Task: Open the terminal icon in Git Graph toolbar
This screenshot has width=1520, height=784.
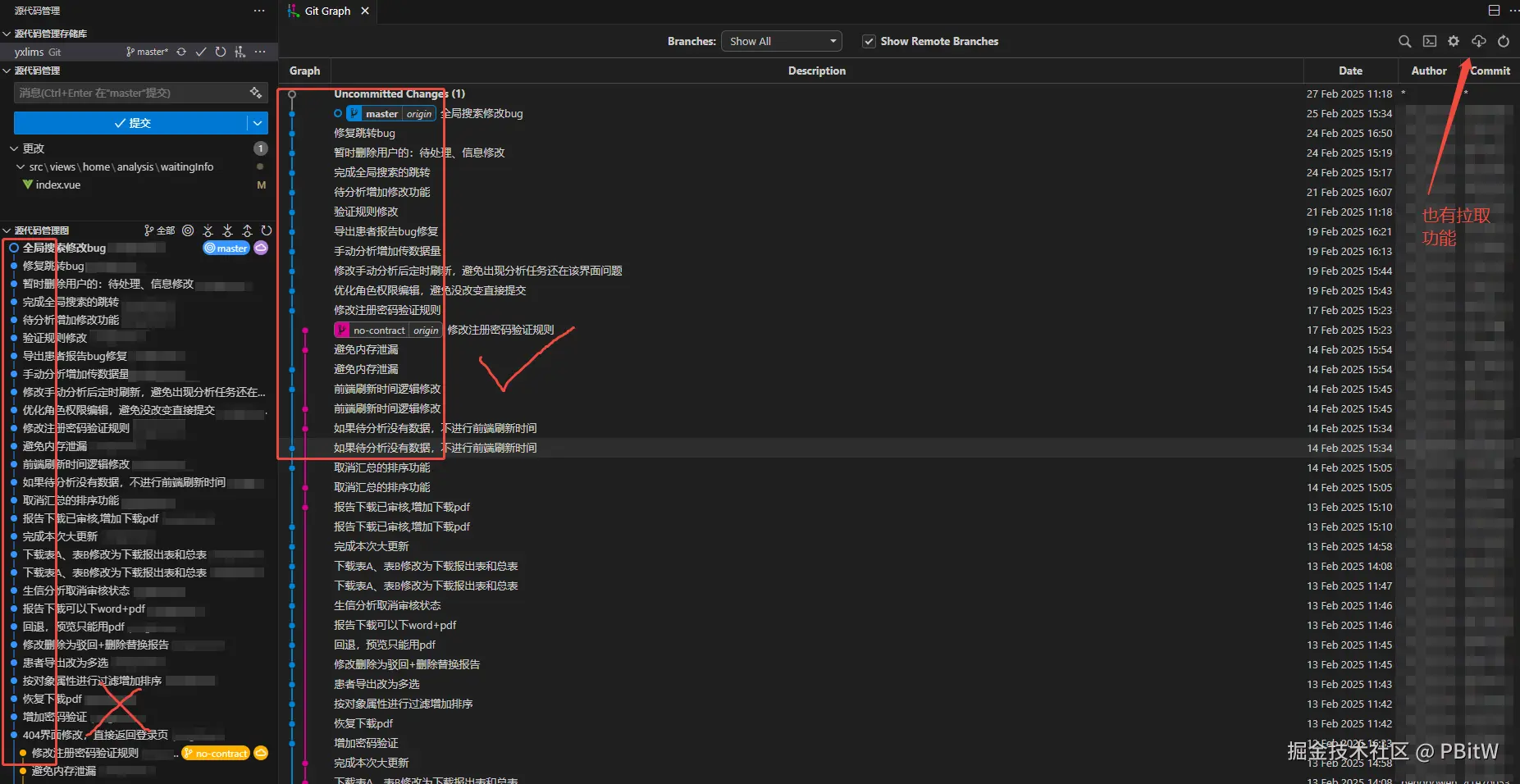Action: tap(1429, 41)
